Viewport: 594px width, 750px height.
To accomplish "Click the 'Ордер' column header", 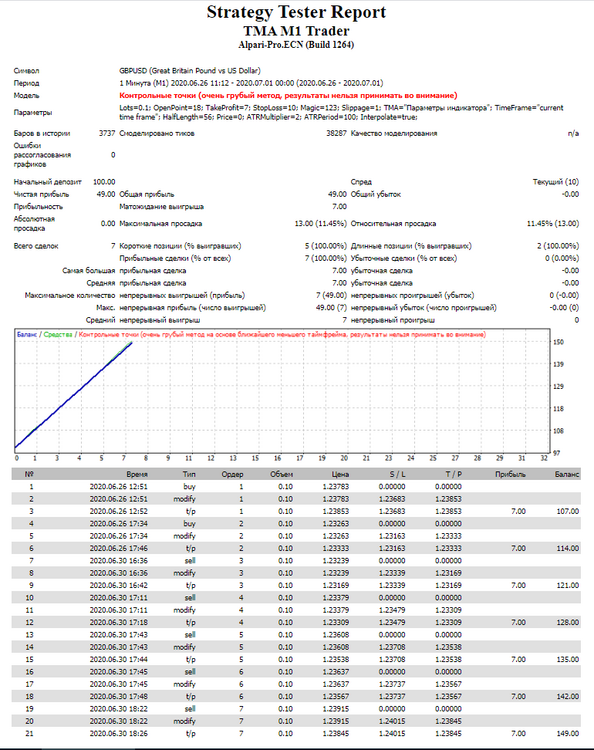I will click(232, 474).
